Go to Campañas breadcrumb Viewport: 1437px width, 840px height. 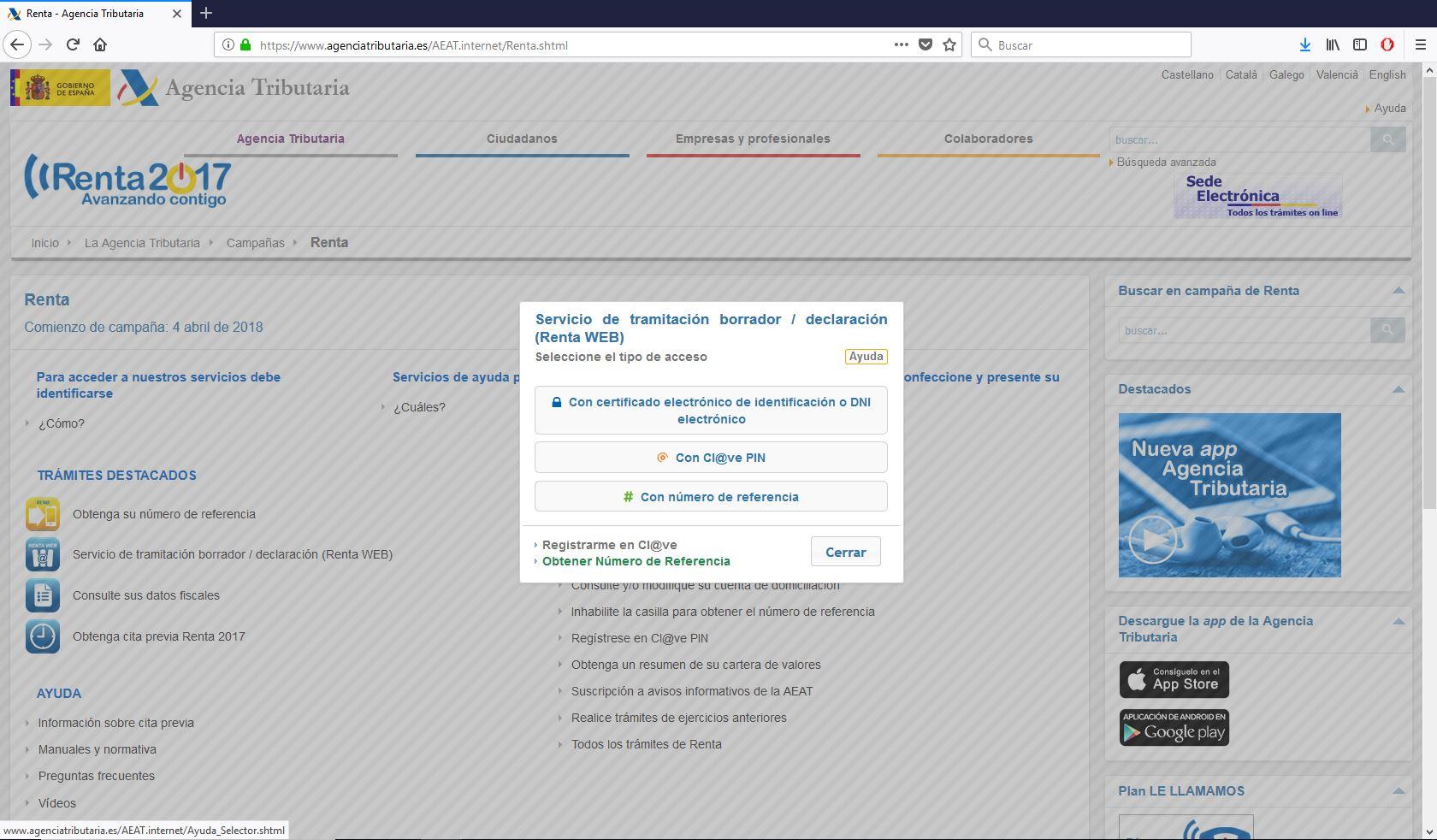(255, 243)
